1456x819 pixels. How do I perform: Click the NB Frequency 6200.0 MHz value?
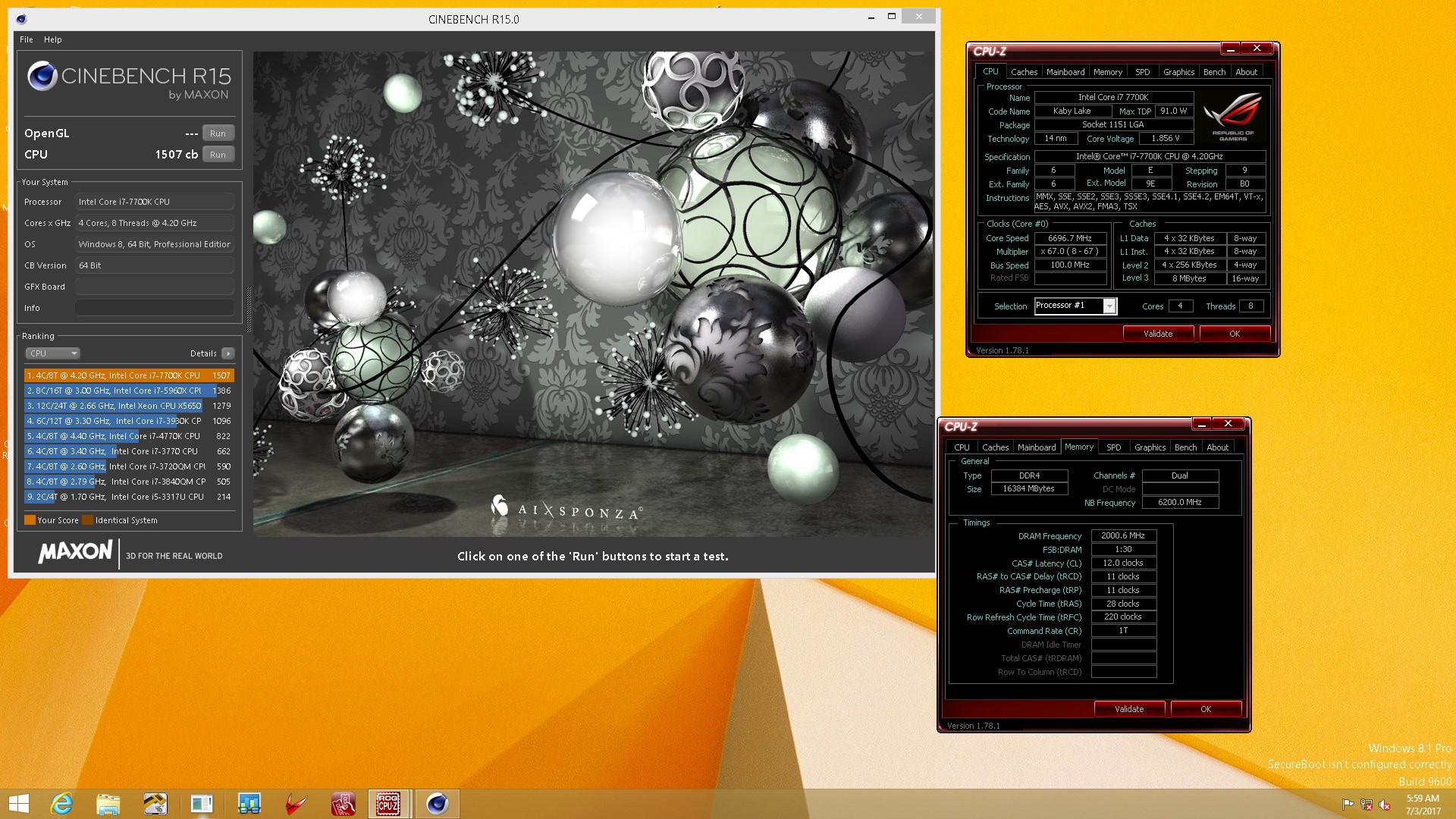[x=1180, y=503]
